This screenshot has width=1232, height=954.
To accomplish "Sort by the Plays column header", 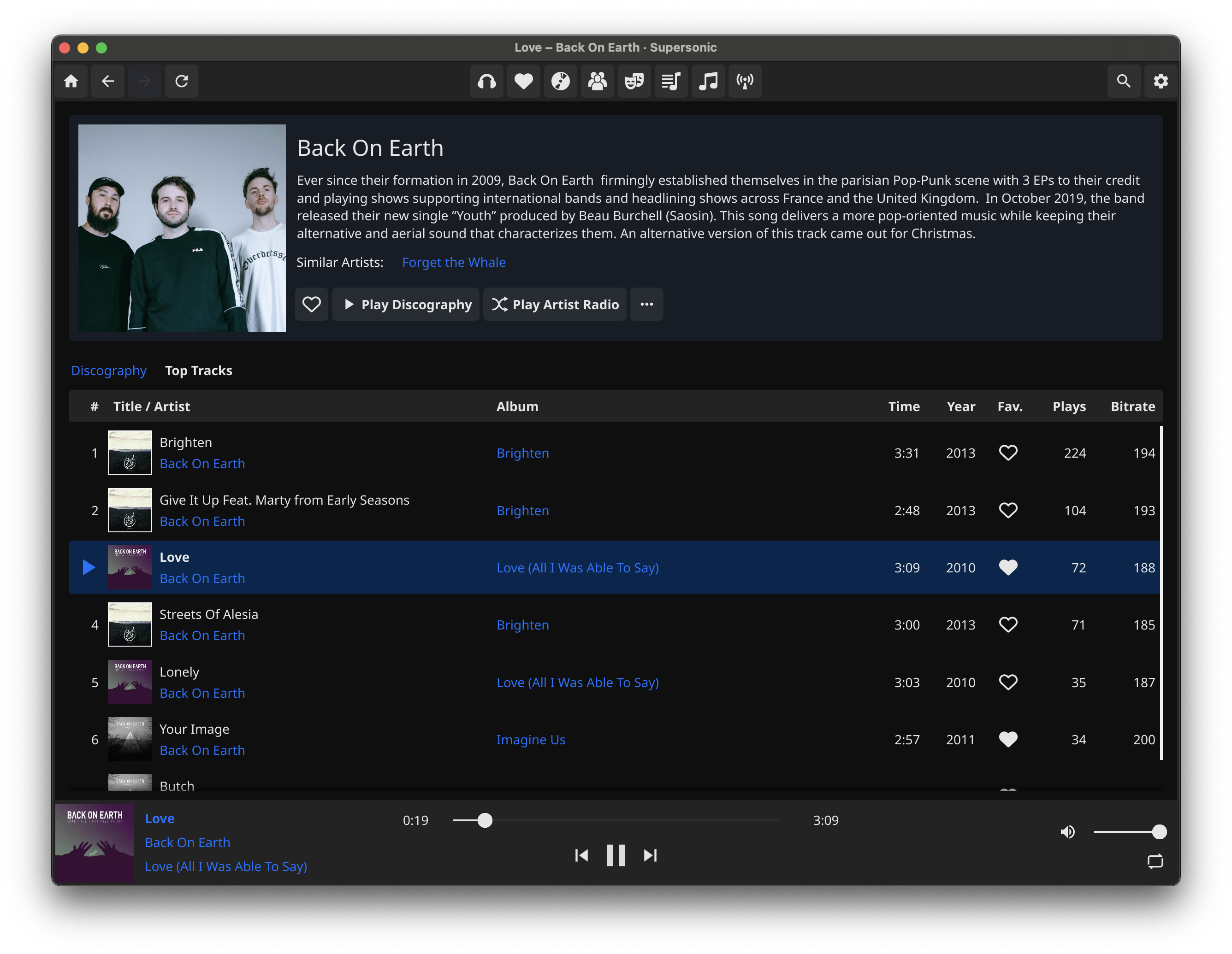I will pyautogui.click(x=1069, y=406).
